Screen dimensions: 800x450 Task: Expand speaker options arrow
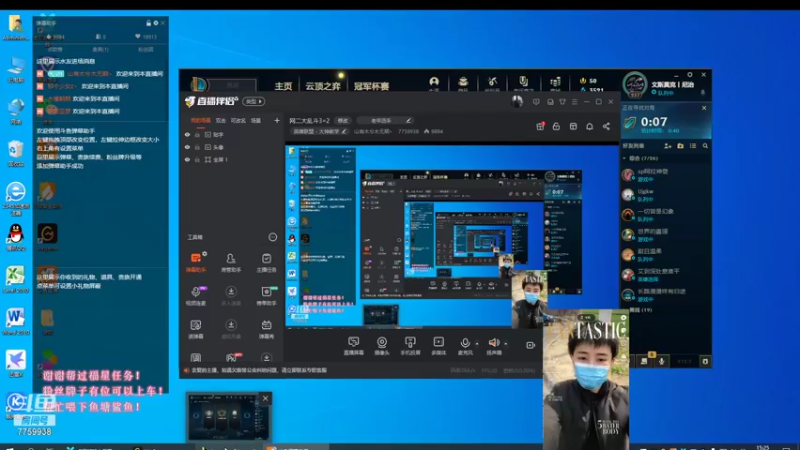[x=506, y=343]
